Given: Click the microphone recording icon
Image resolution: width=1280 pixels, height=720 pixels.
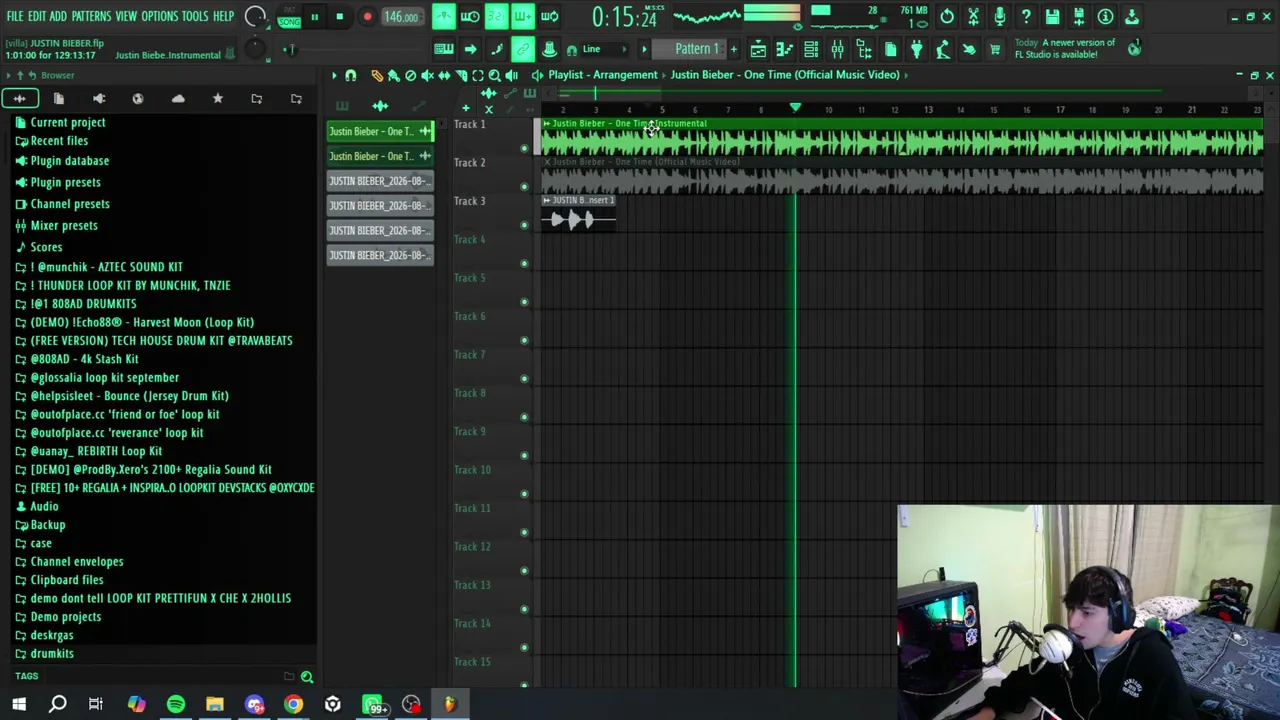Looking at the screenshot, I should (x=999, y=17).
